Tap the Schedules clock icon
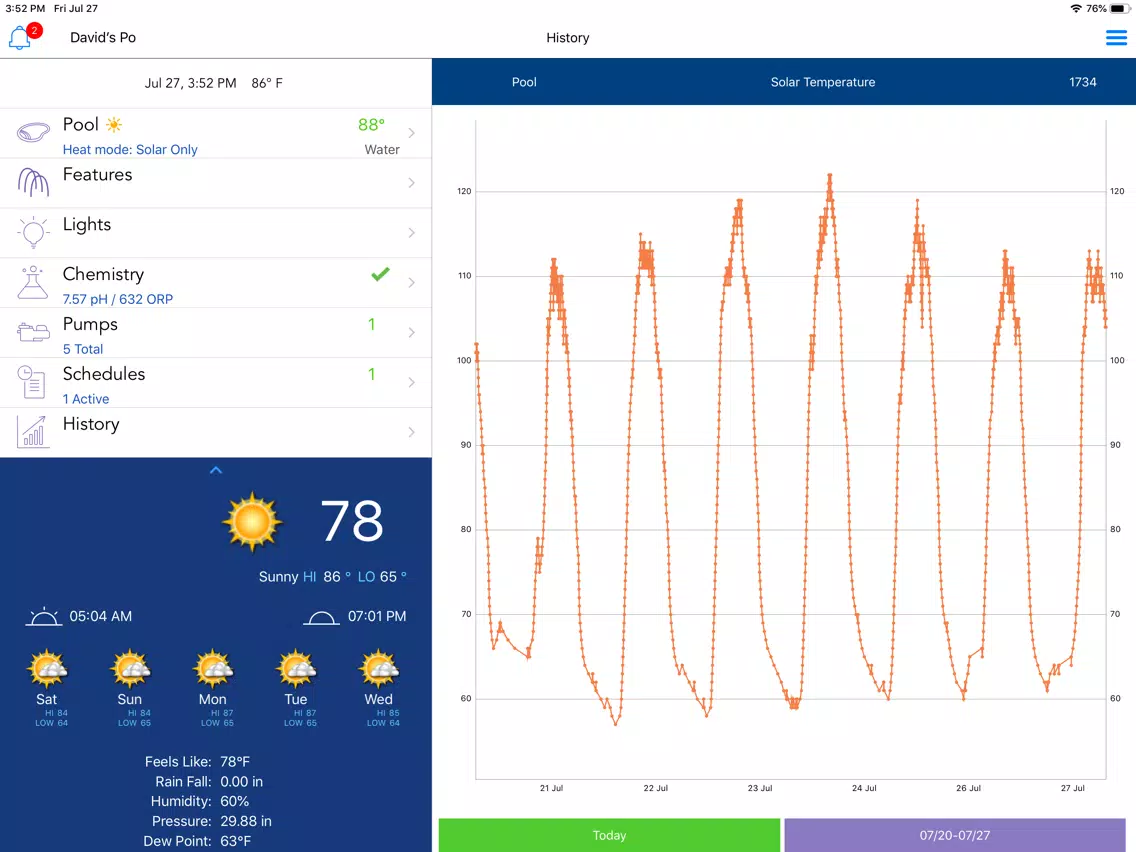Screen dimensions: 1136x852 32,382
